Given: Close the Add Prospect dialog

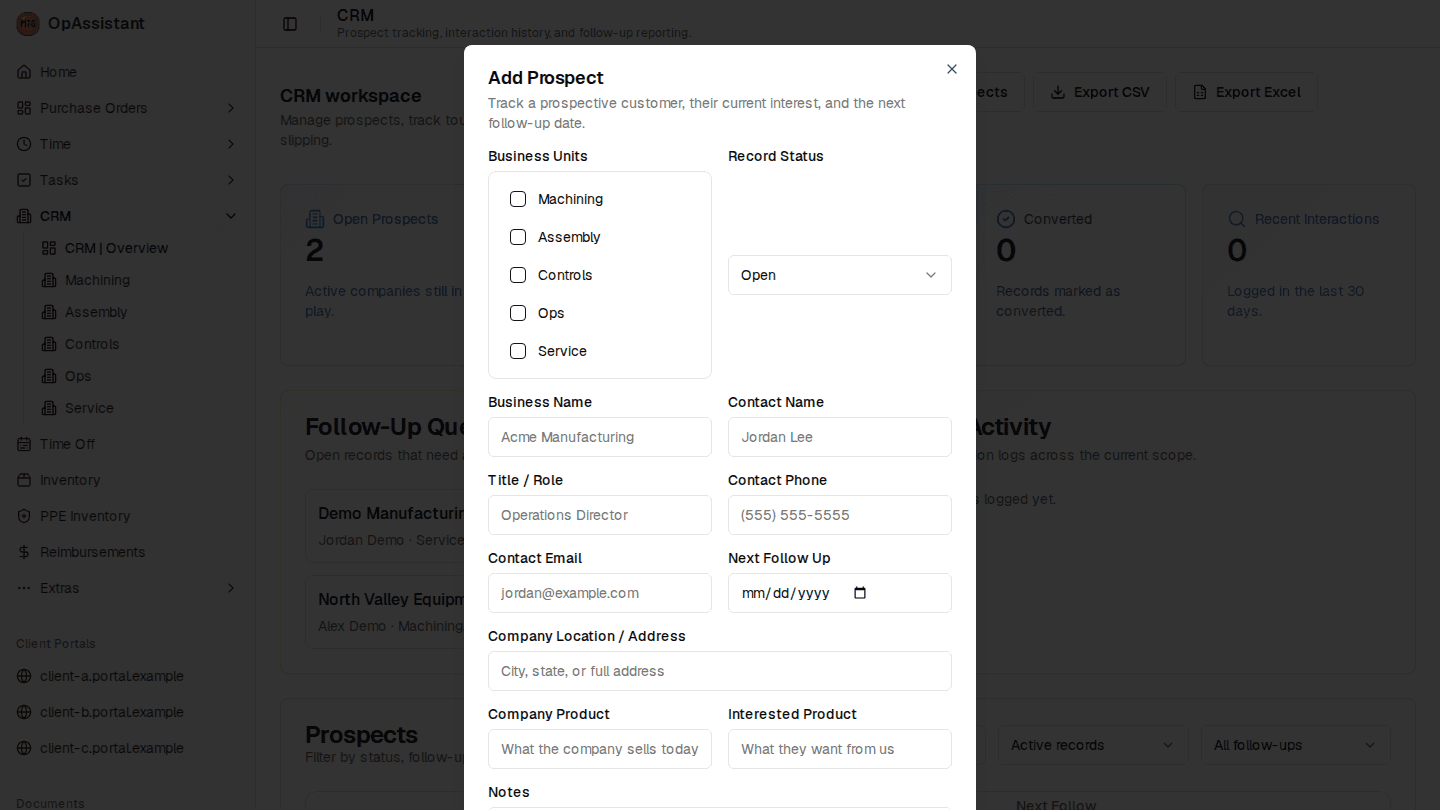Looking at the screenshot, I should (952, 69).
